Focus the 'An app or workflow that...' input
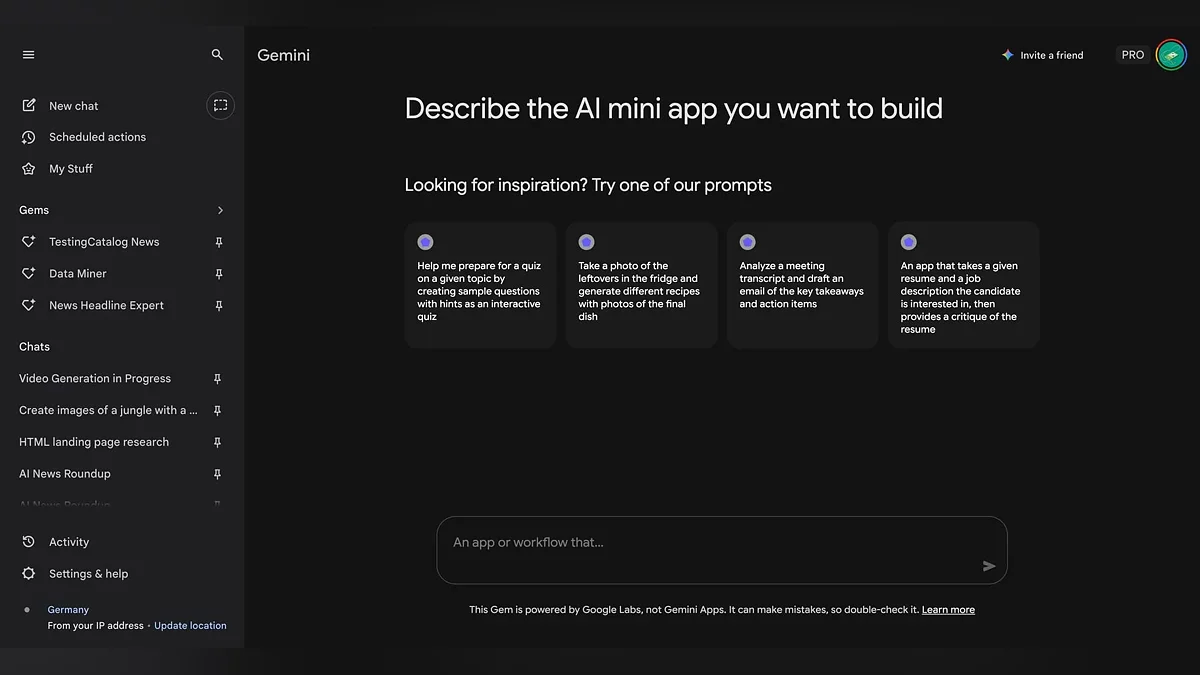This screenshot has width=1200, height=675. coord(721,550)
